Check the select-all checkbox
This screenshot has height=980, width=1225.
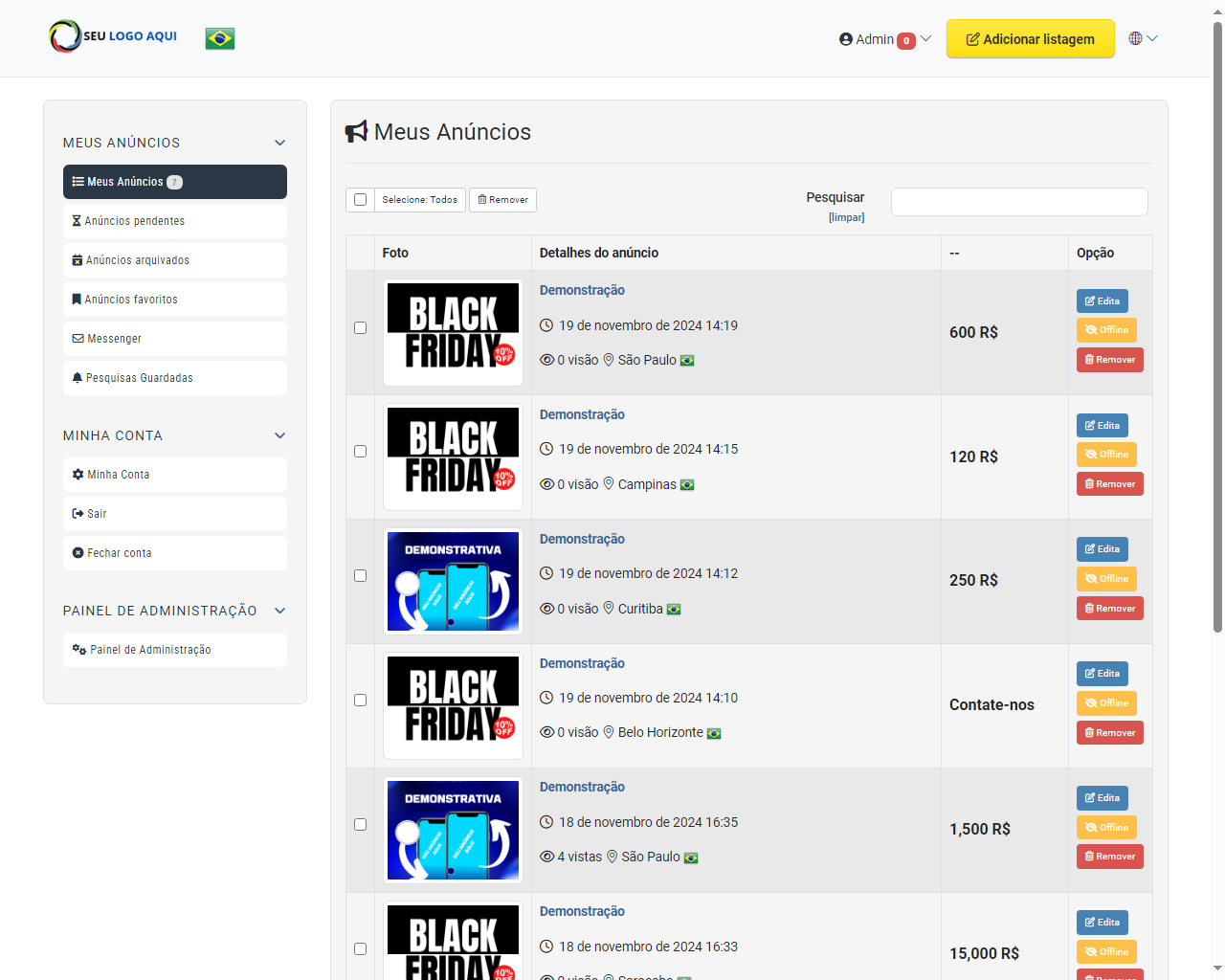click(x=360, y=200)
